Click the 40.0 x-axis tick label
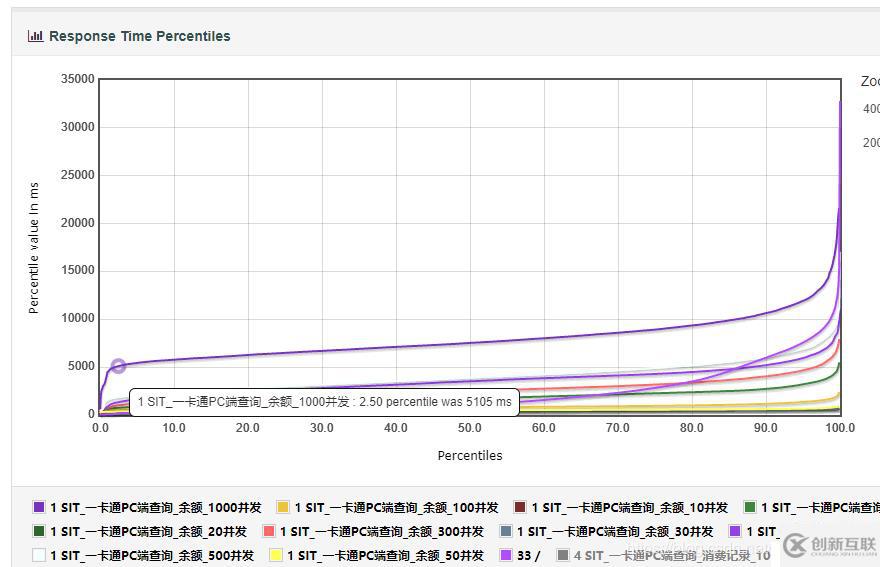This screenshot has height=567, width=880. coord(396,428)
